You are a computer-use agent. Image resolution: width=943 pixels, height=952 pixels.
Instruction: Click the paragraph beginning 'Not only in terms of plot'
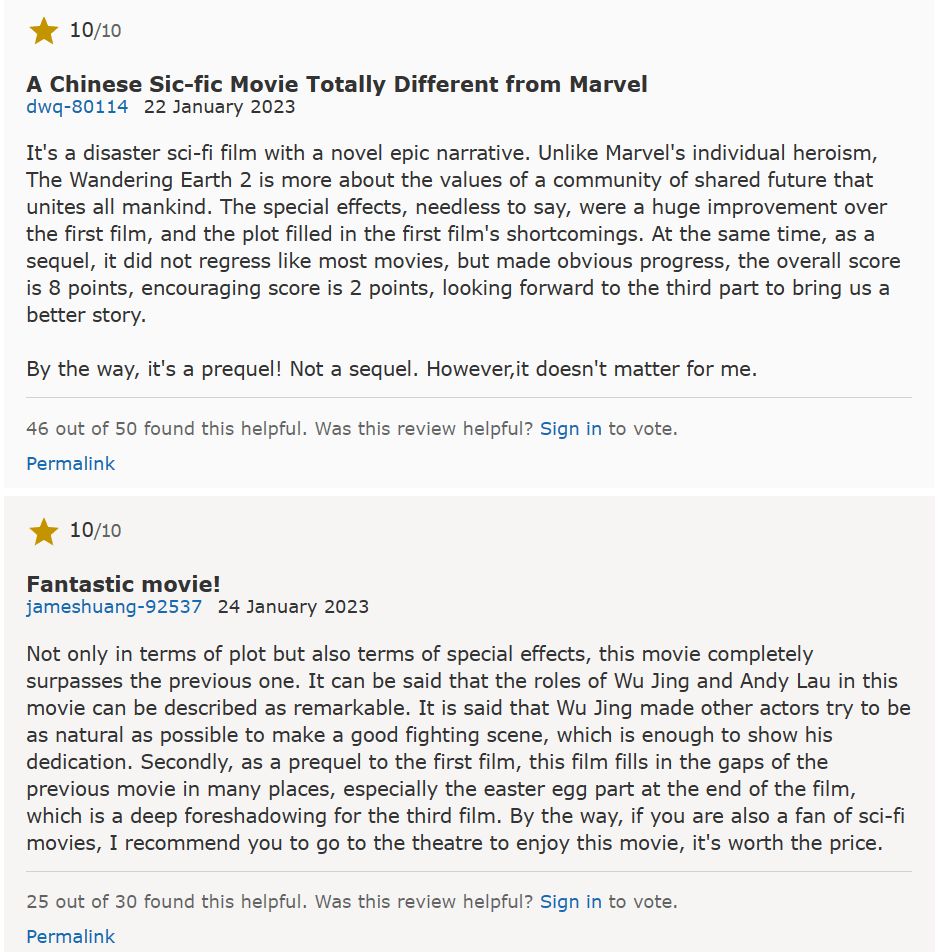pyautogui.click(x=468, y=749)
